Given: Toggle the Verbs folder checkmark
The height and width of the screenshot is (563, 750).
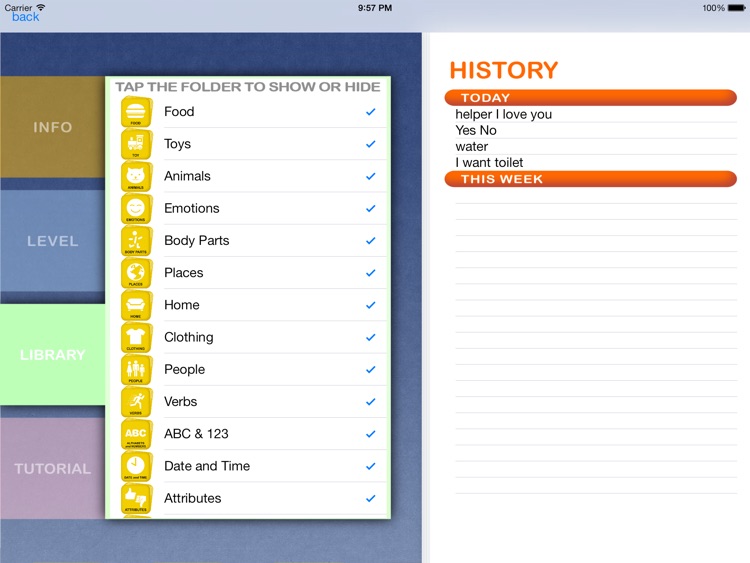Looking at the screenshot, I should click(x=371, y=402).
